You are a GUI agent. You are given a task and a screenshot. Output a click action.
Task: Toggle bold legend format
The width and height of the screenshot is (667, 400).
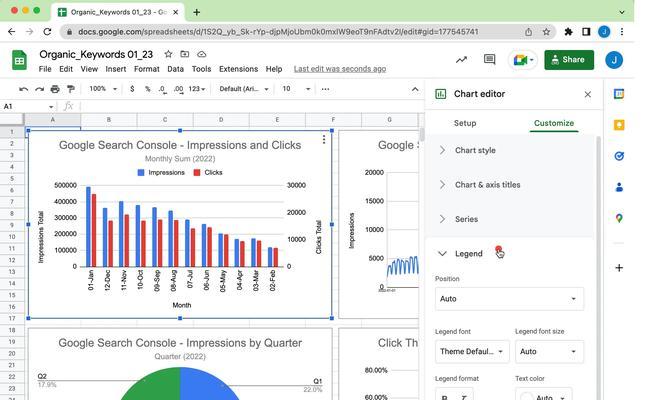(445, 397)
